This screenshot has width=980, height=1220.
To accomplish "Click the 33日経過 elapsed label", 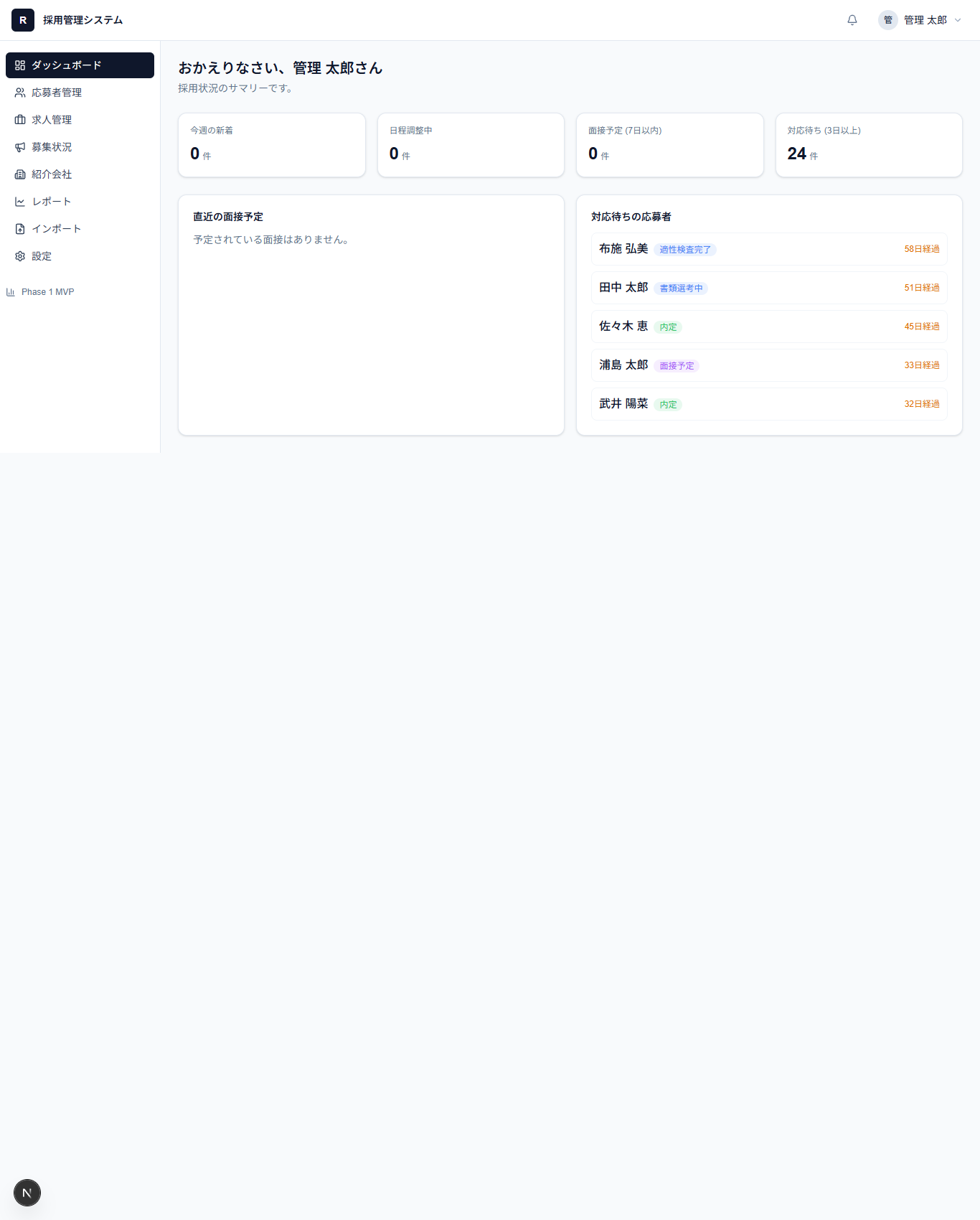I will tap(922, 365).
